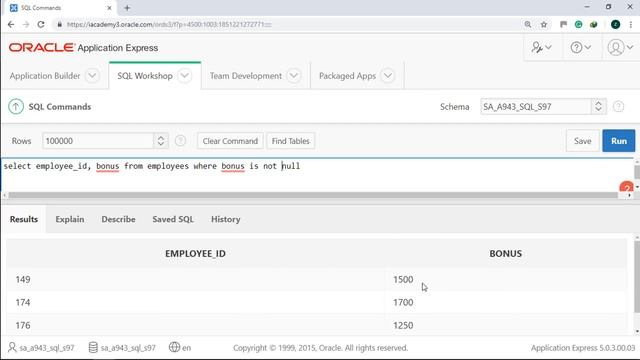Open the user account menu

coord(620,47)
